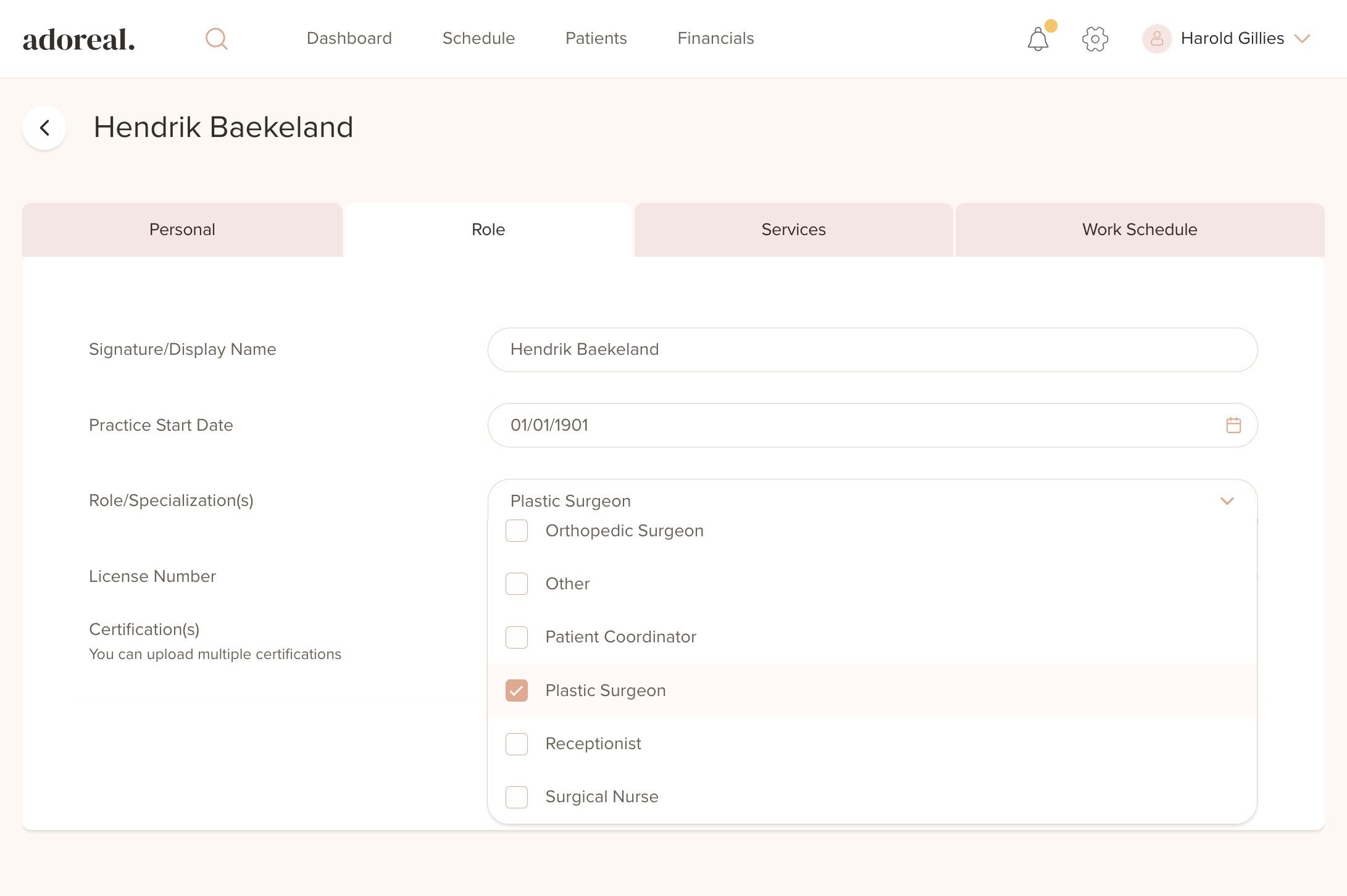
Task: Expand the Harold Gillies account menu
Action: pyautogui.click(x=1302, y=39)
